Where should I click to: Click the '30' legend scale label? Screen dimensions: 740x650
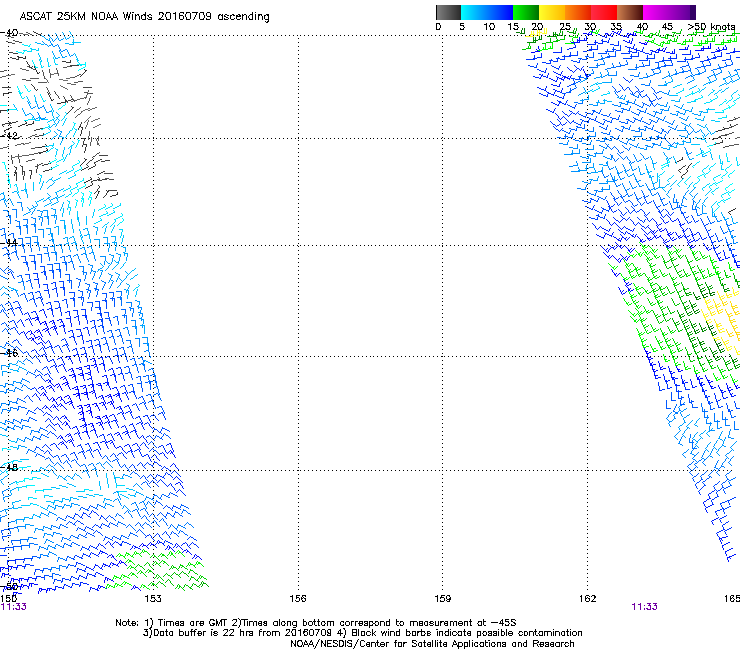[590, 27]
